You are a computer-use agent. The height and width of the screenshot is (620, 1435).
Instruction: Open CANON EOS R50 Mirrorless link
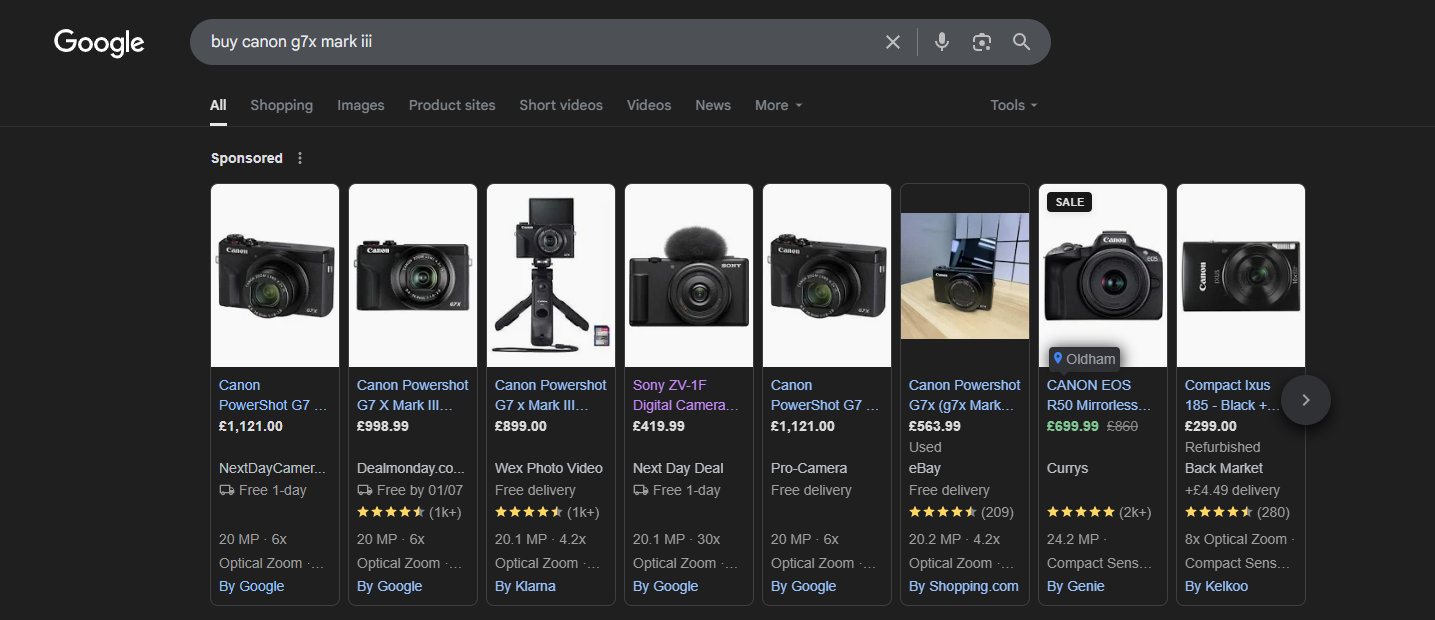pyautogui.click(x=1099, y=395)
